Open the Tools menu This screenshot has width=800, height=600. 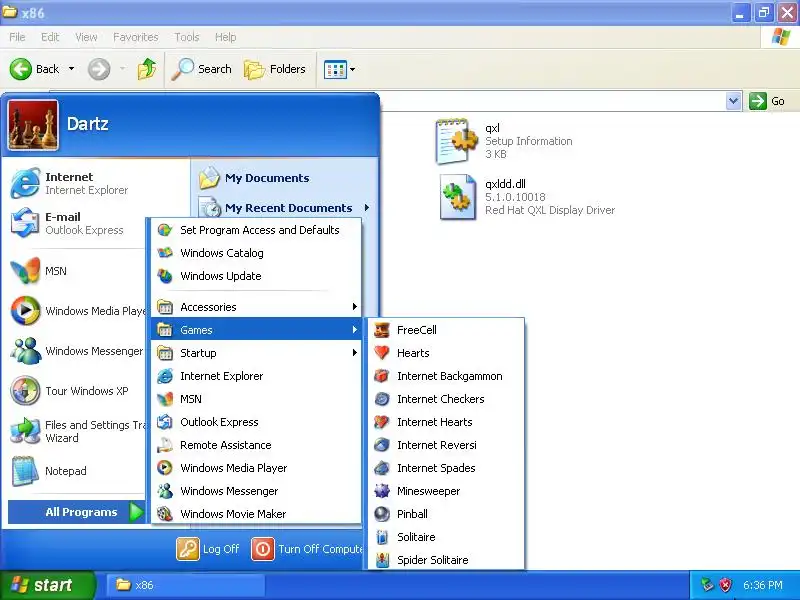coord(187,37)
